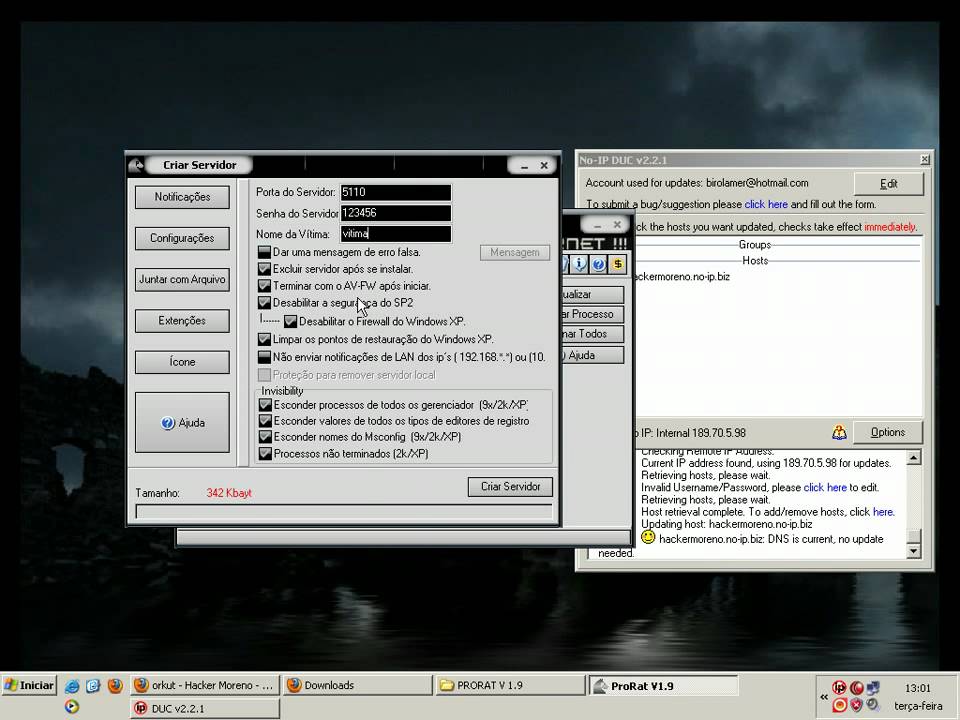Viewport: 960px width, 720px height.
Task: Minimize the Criar Servidor window
Action: pos(525,166)
